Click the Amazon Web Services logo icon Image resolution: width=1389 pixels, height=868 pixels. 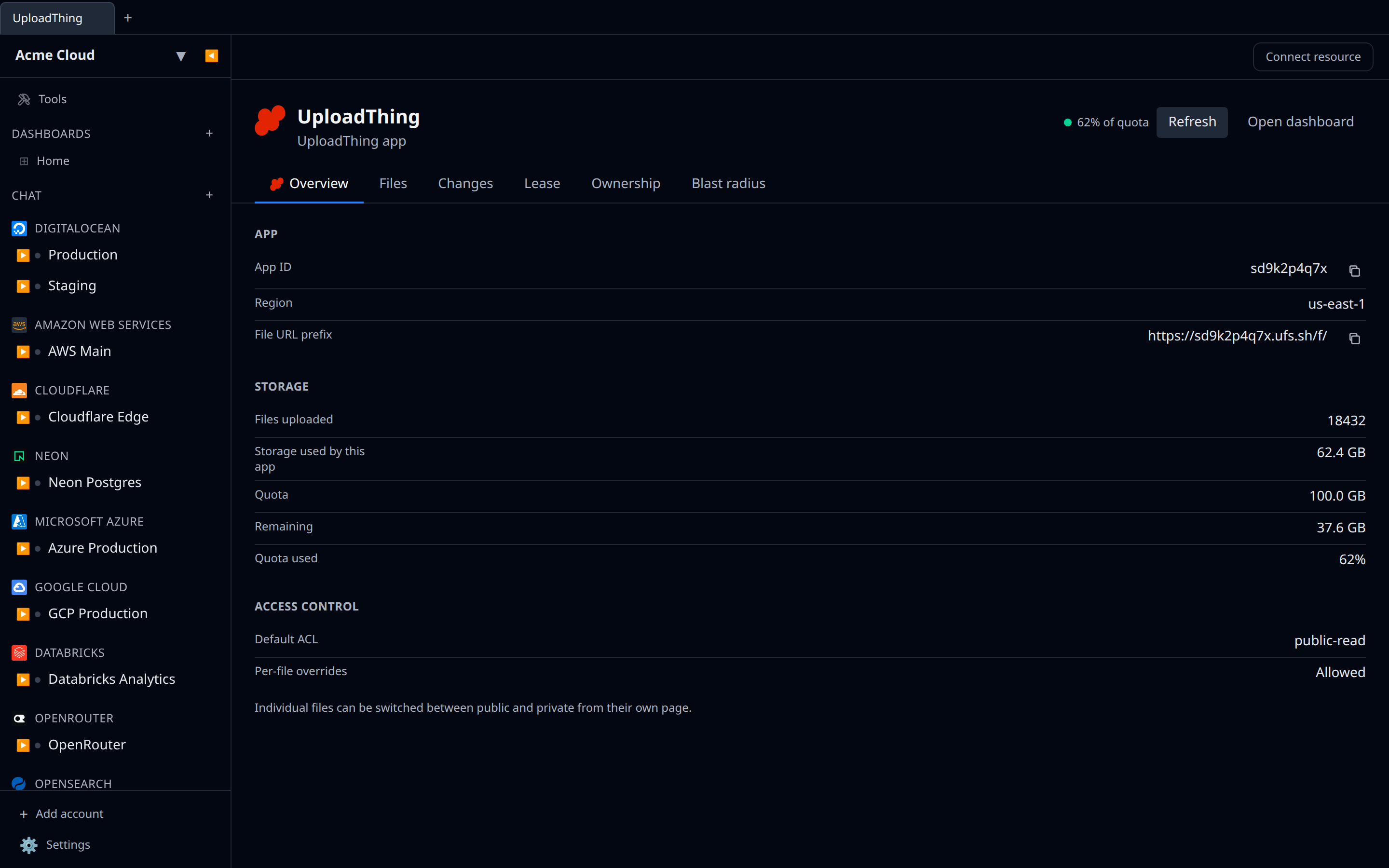click(19, 325)
